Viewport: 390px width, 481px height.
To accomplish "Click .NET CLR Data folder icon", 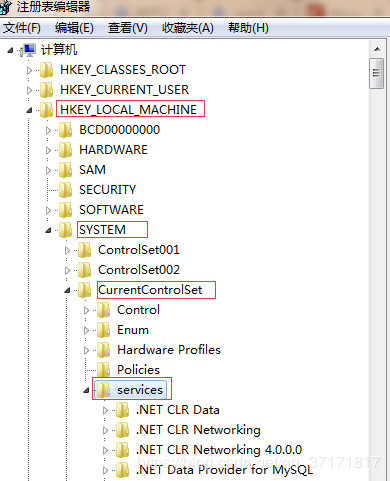I will point(123,410).
